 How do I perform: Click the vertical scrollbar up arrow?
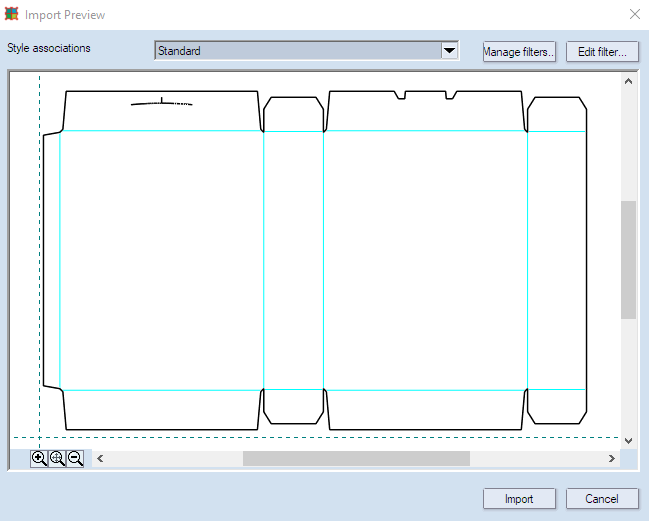[x=628, y=82]
